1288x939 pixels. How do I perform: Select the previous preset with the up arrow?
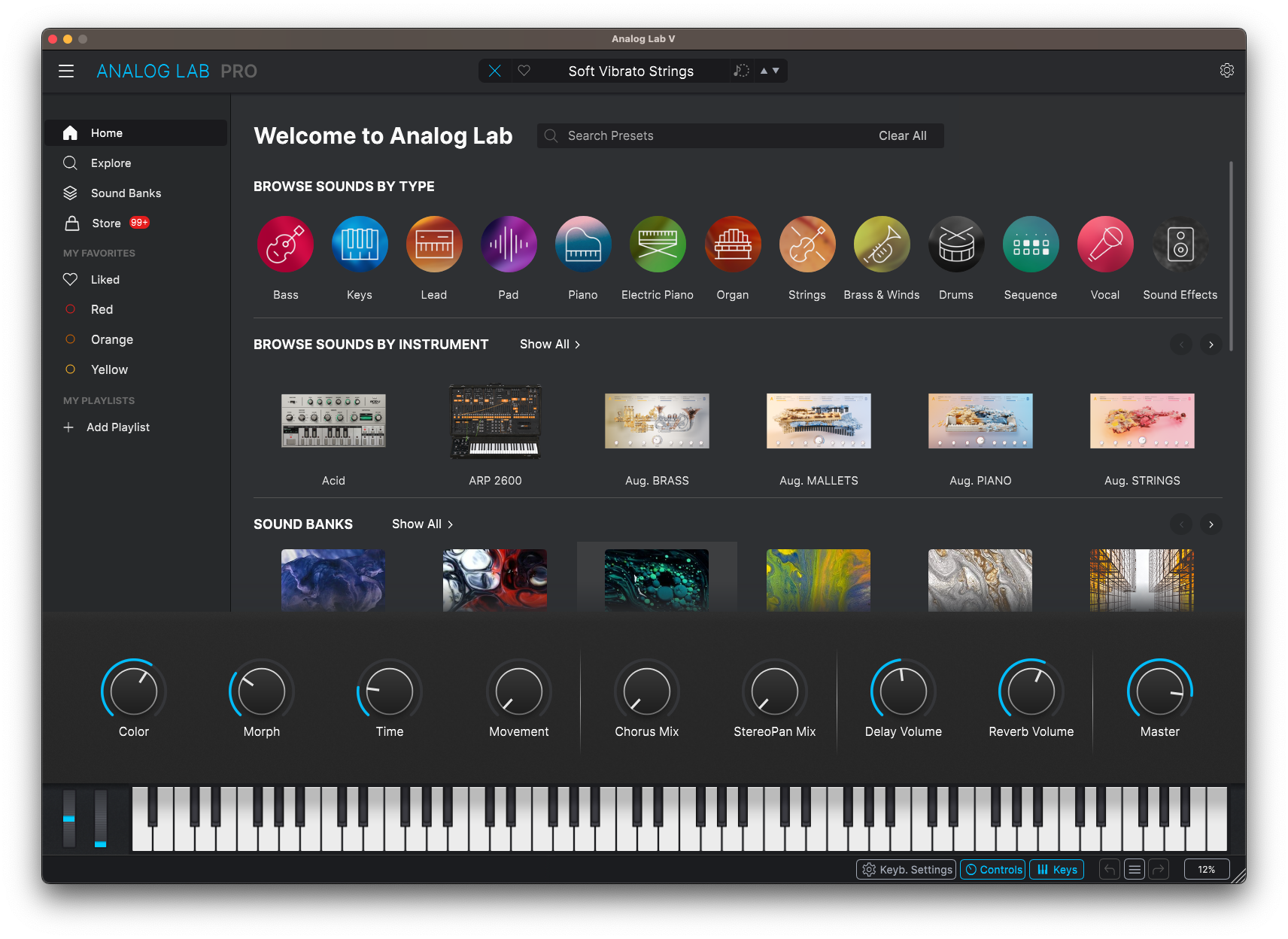tap(764, 71)
